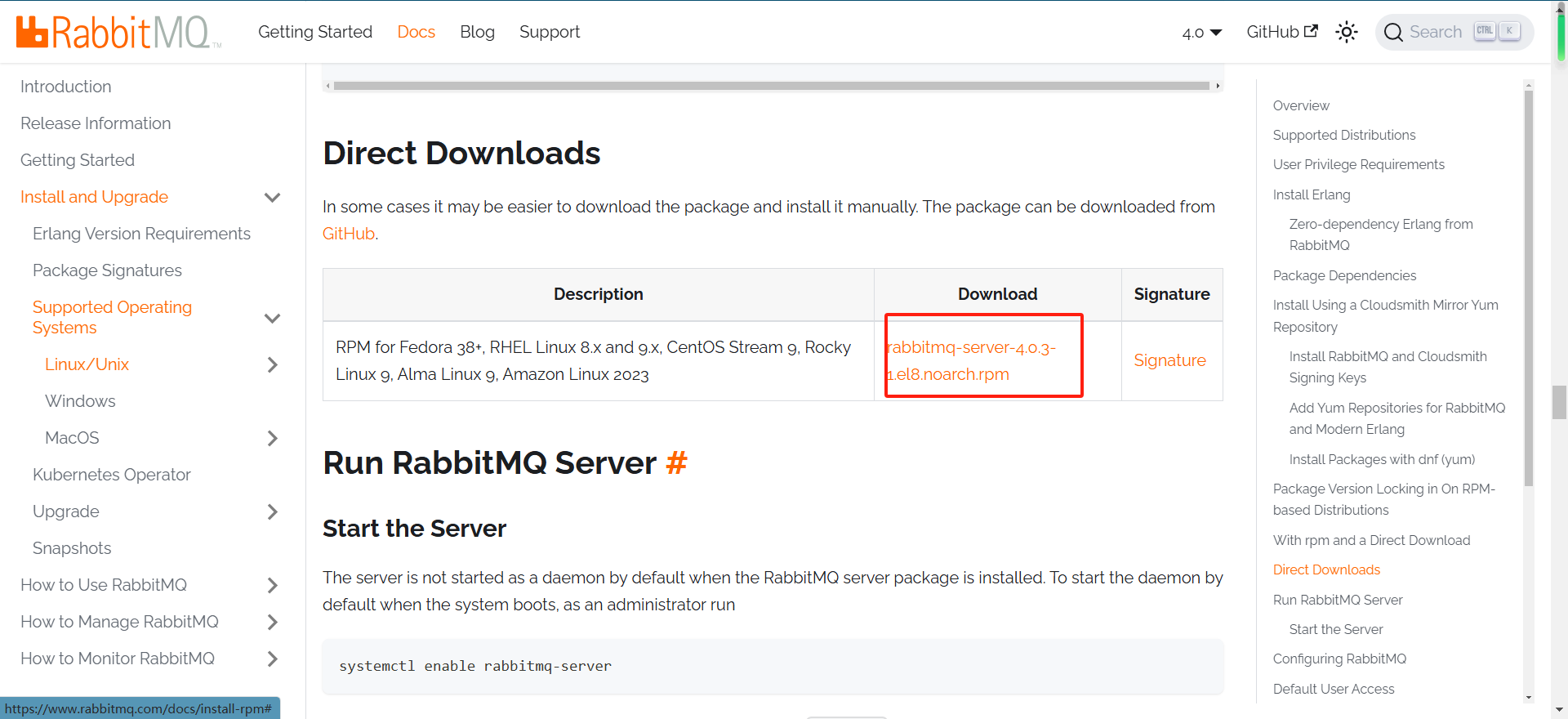Expand the Upgrade sidebar chevron
This screenshot has height=719, width=1568.
[273, 511]
